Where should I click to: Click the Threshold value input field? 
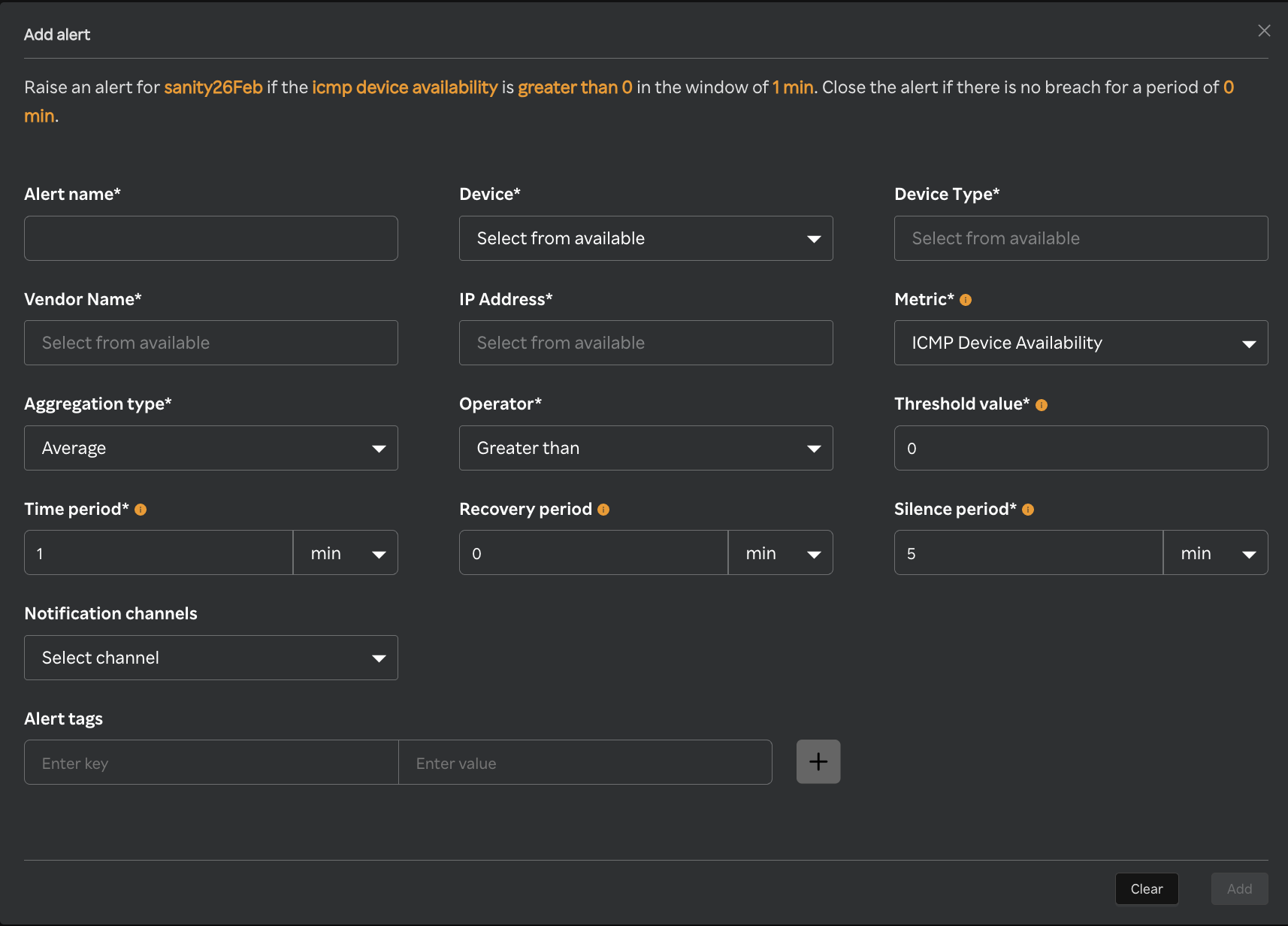click(1081, 448)
